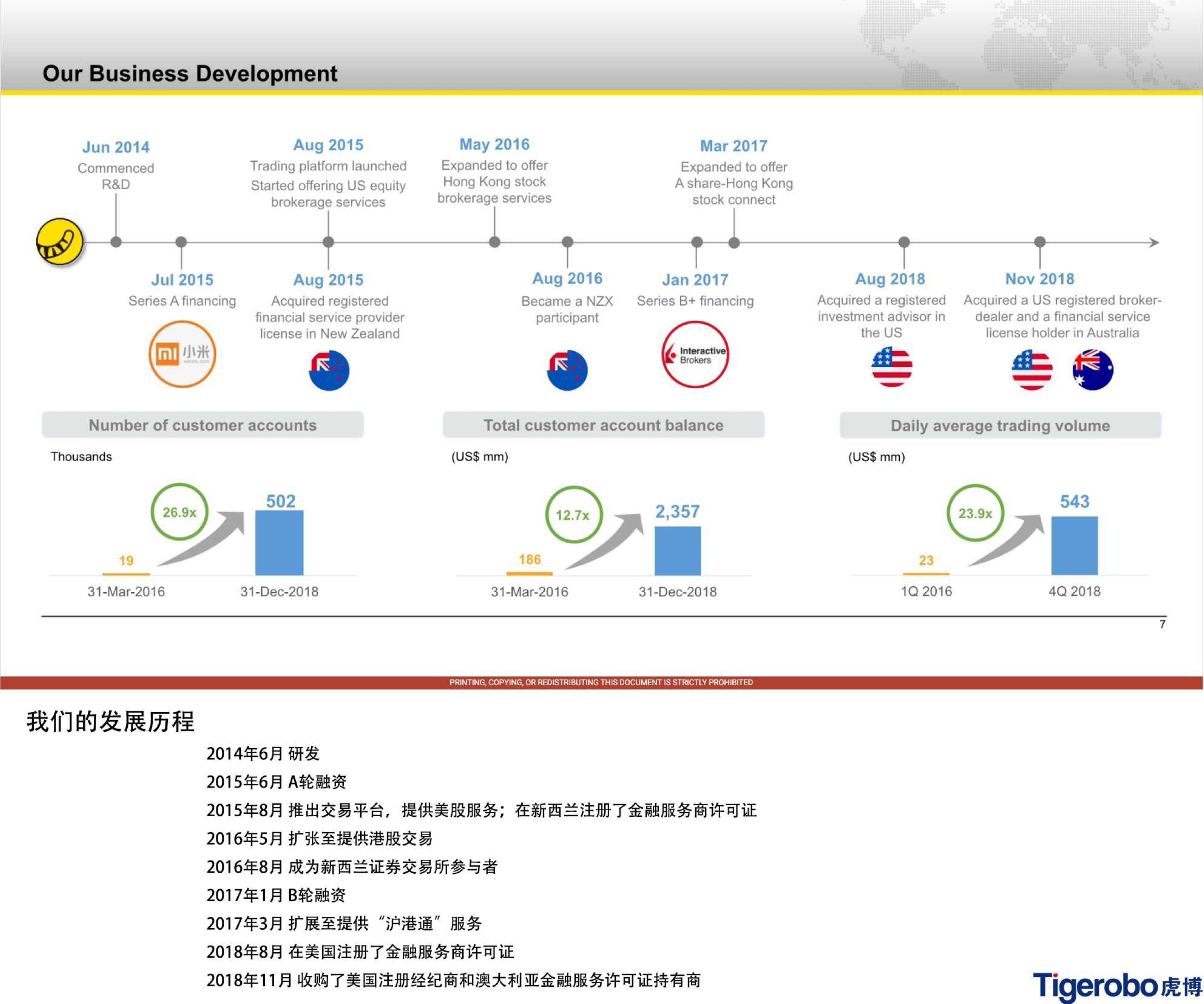Click the Aug 2016 timeline dot
1204x1004 pixels.
coord(568,242)
